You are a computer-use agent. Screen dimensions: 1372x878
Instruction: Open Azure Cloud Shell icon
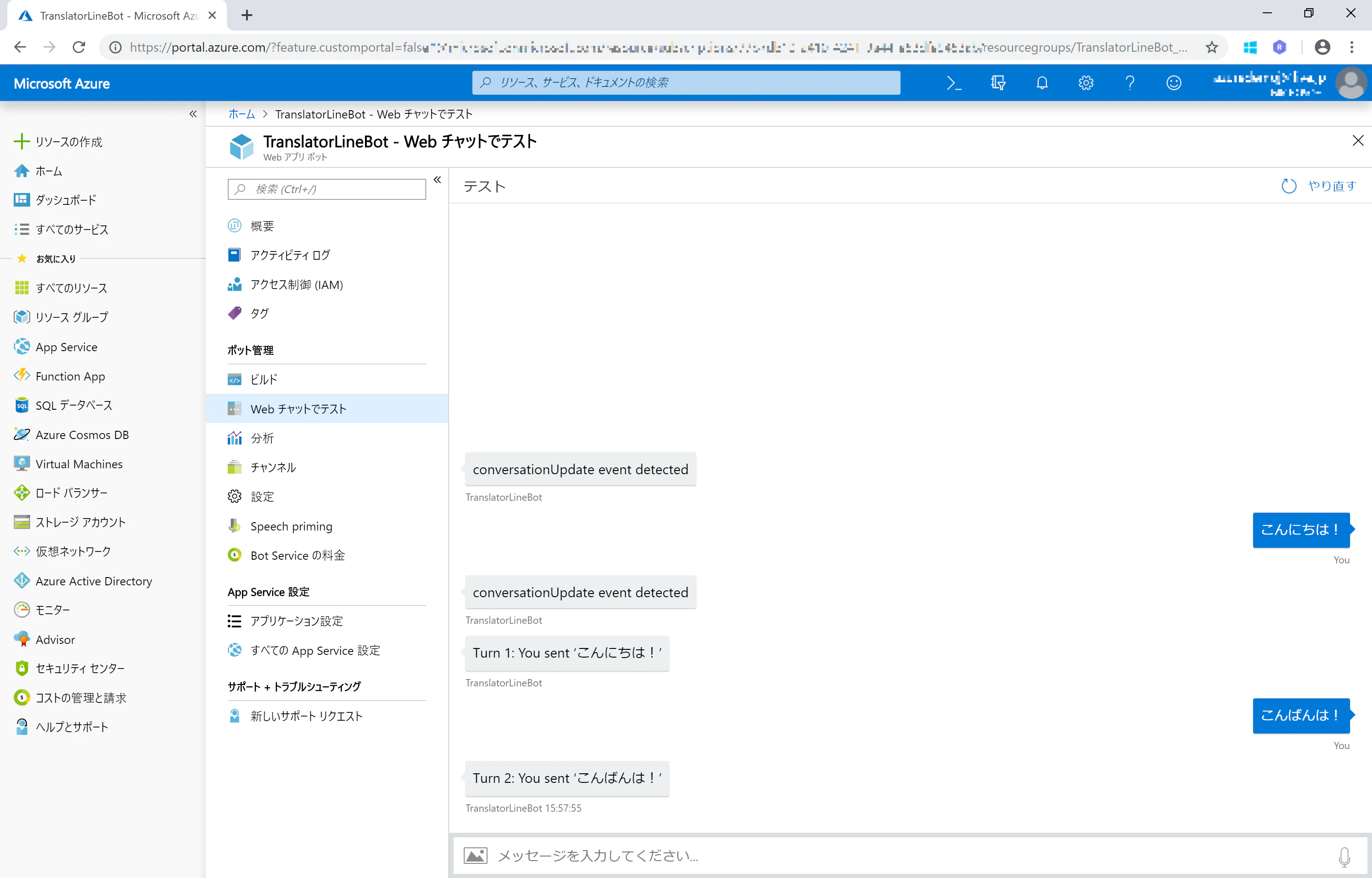pyautogui.click(x=954, y=83)
